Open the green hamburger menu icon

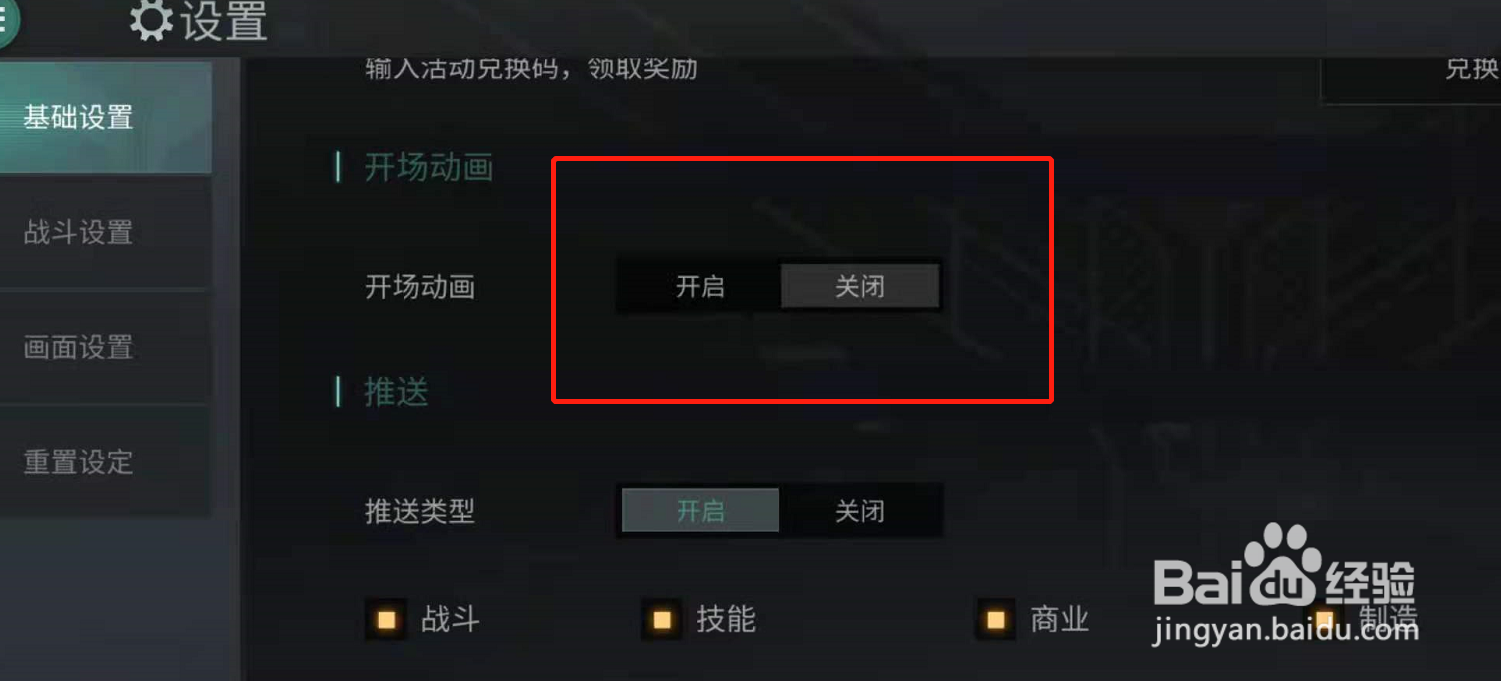tap(6, 20)
